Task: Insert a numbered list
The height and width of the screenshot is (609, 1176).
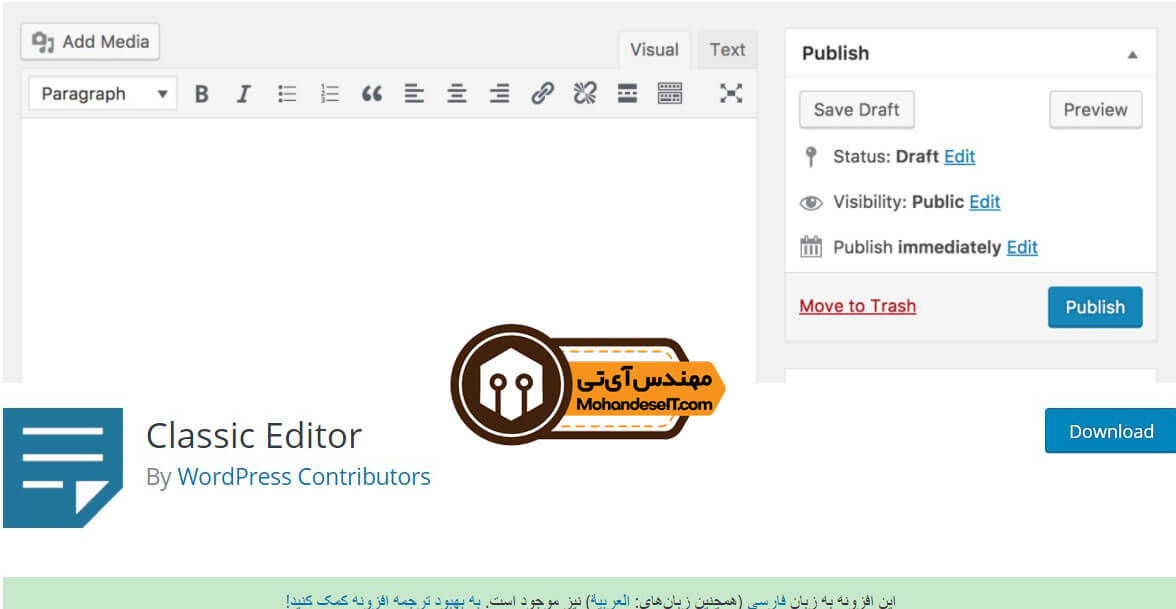Action: point(329,94)
